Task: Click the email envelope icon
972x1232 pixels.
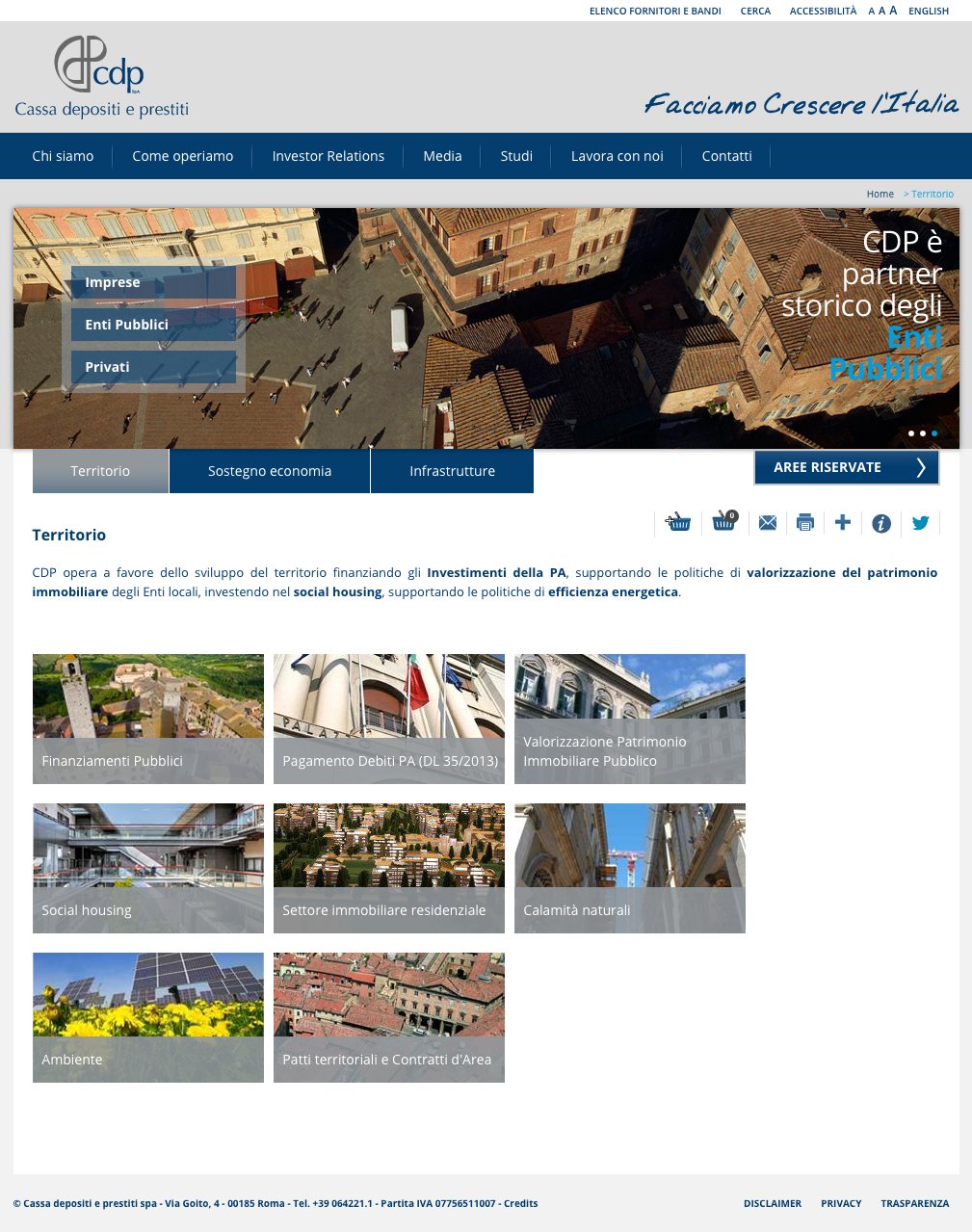Action: pyautogui.click(x=768, y=522)
